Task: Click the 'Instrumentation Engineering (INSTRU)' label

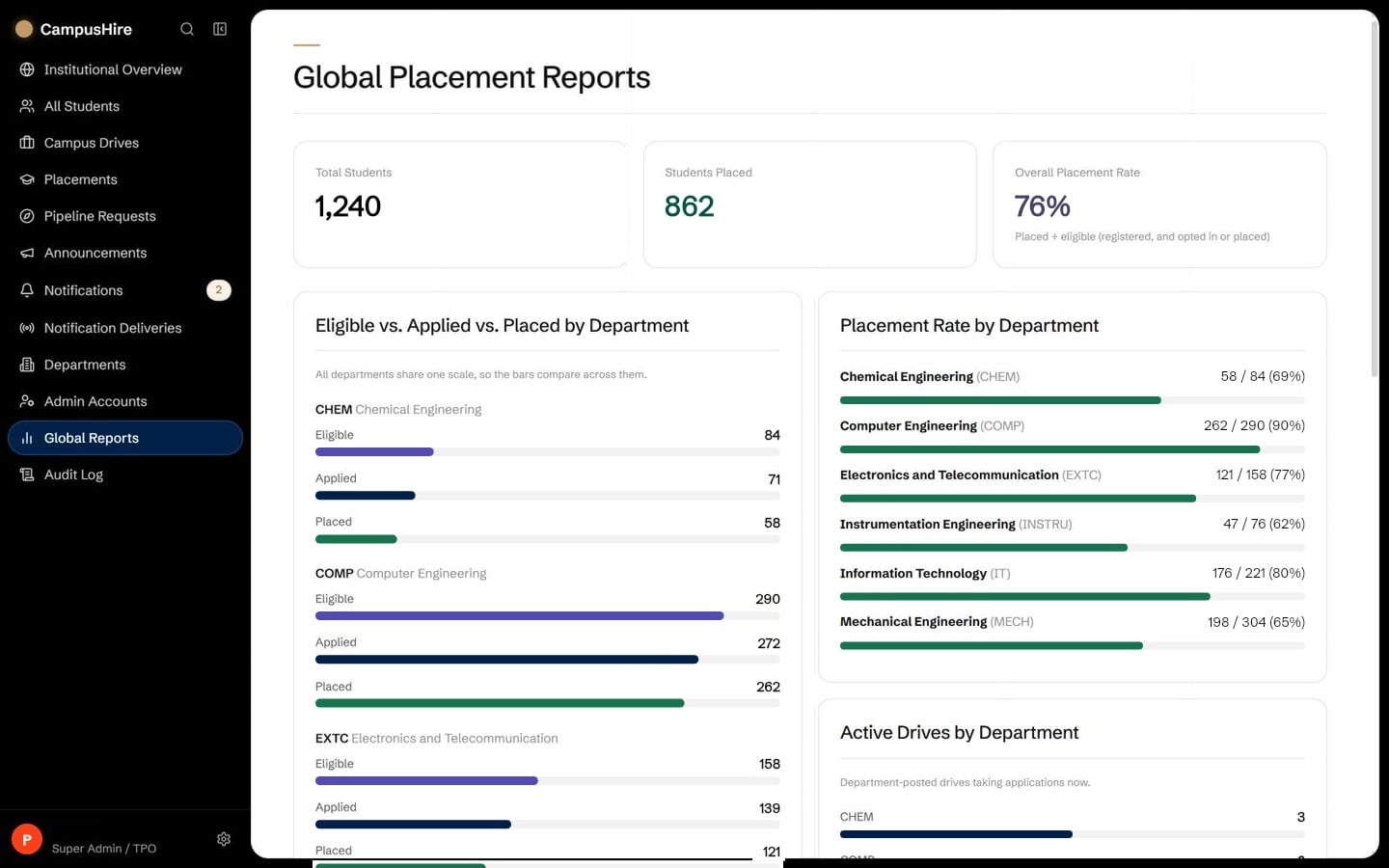Action: click(x=956, y=524)
